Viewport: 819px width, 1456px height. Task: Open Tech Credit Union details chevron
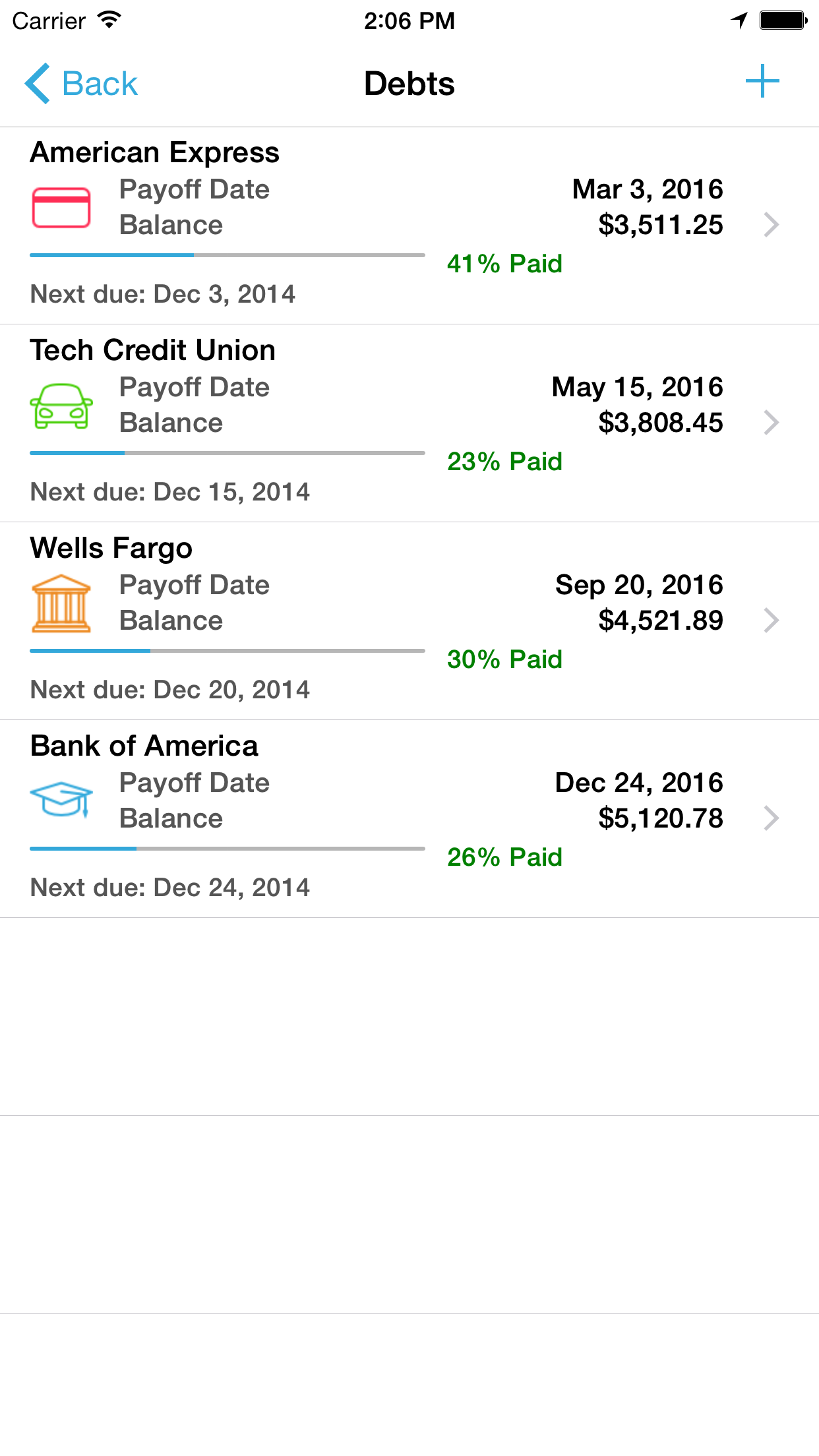coord(771,423)
